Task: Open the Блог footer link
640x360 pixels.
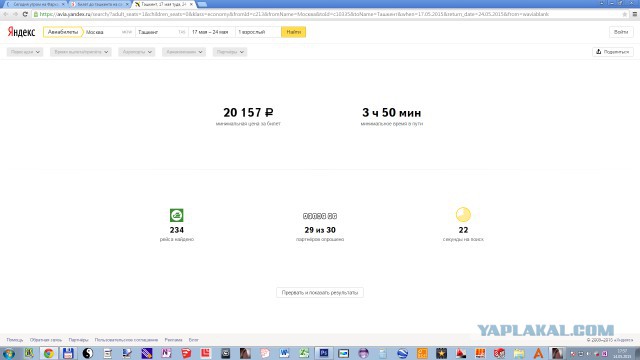Action: click(193, 340)
